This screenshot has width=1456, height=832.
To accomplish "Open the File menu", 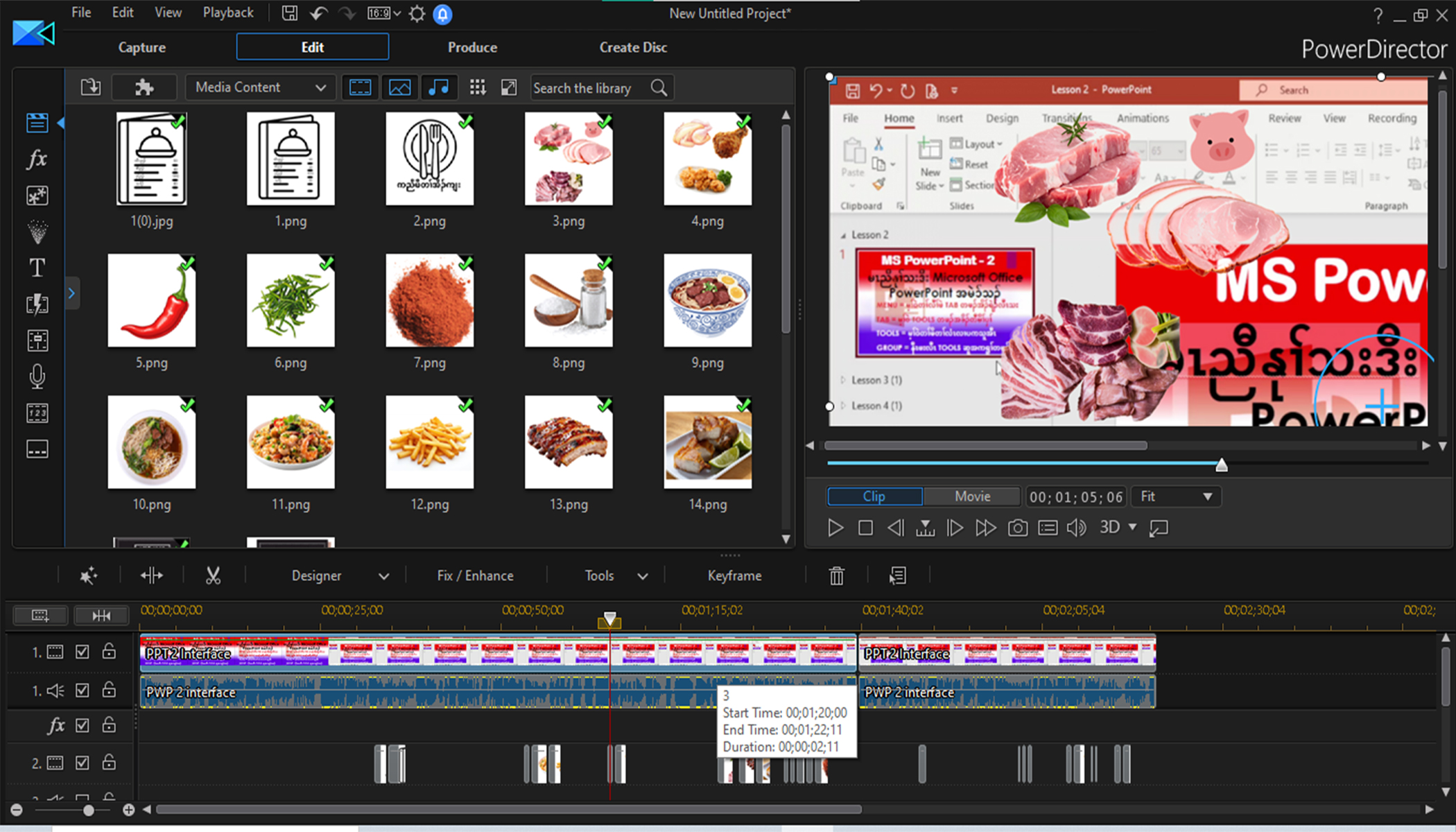I will [x=81, y=12].
